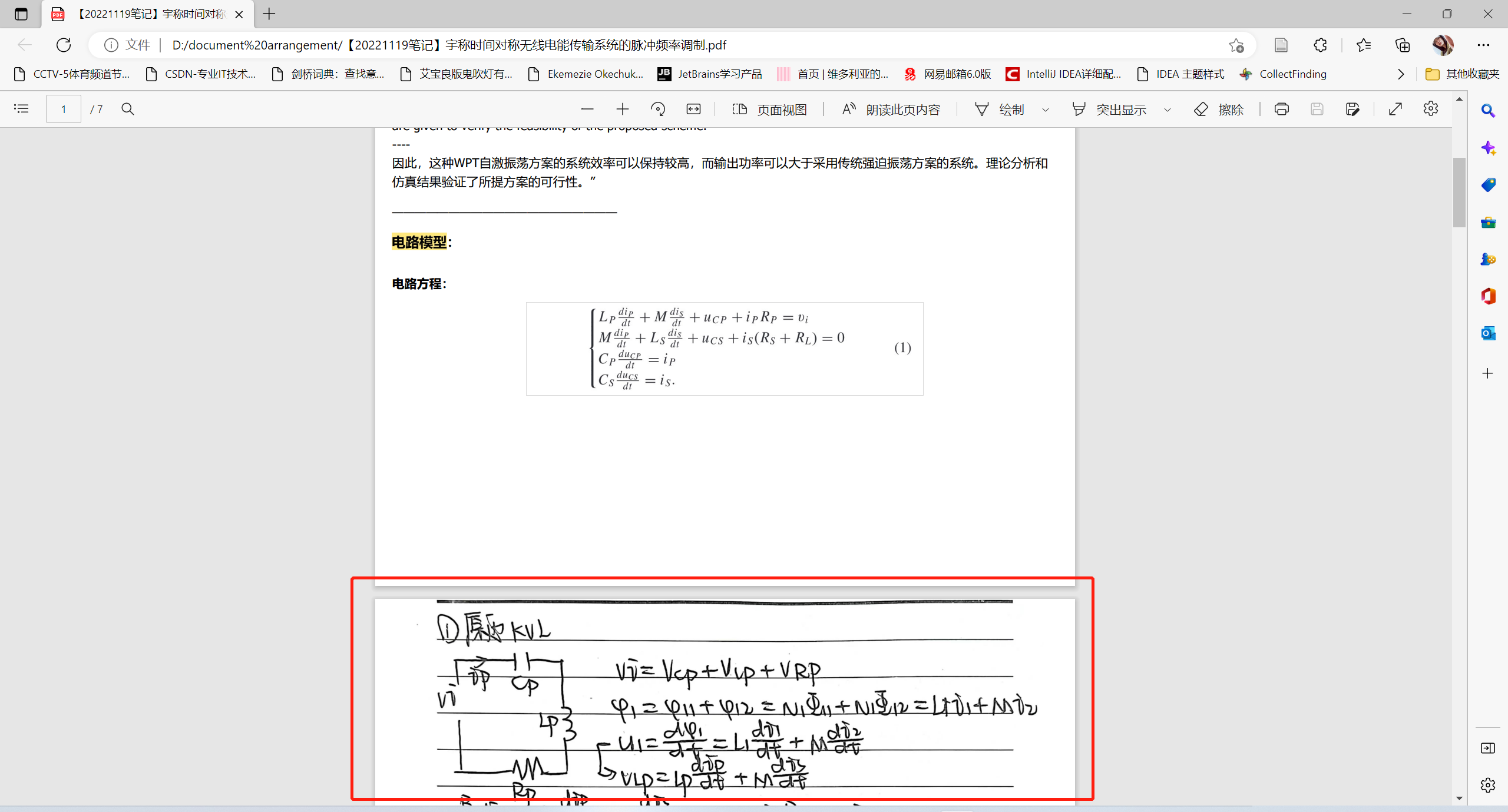
Task: Zoom in with the plus icon
Action: [x=622, y=109]
